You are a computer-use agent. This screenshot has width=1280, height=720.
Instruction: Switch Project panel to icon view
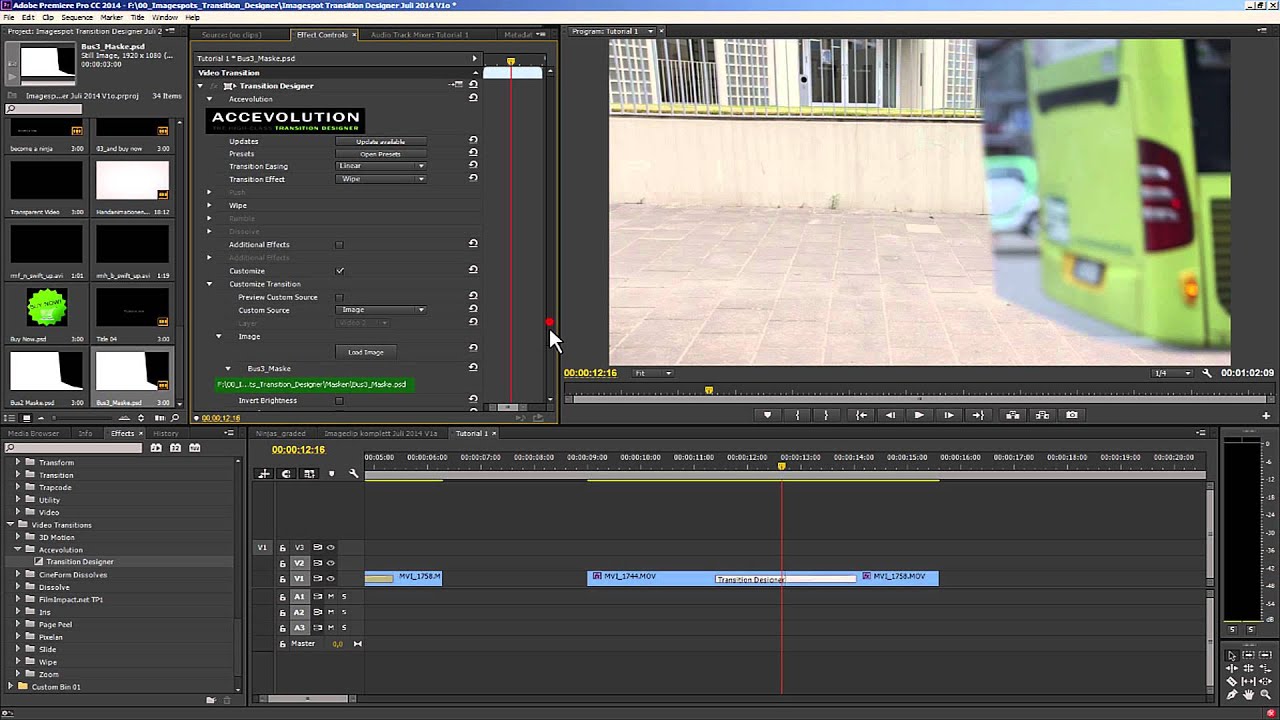coord(27,418)
